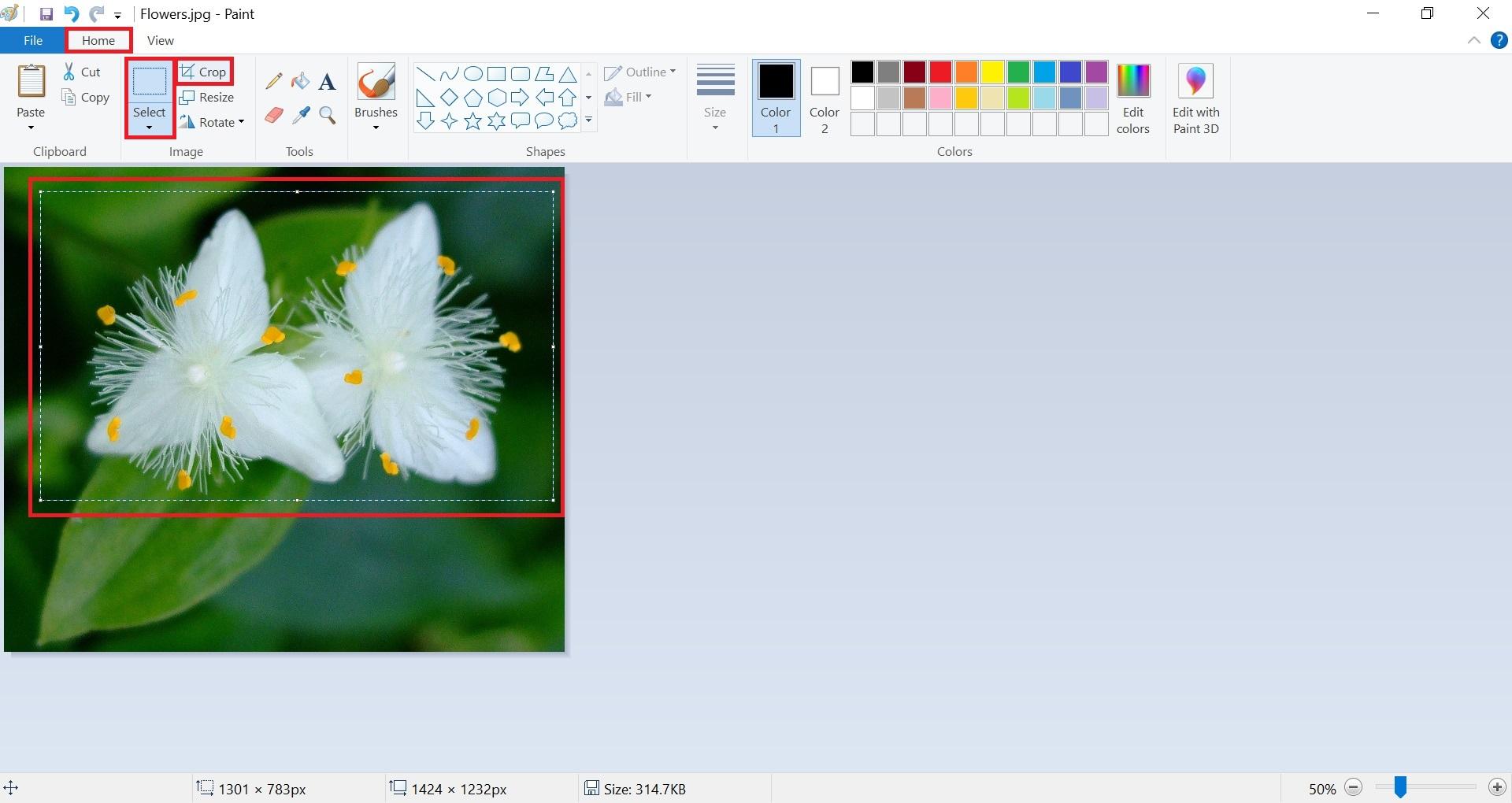Viewport: 1512px width, 803px height.
Task: Select the Right arrow shape
Action: click(520, 98)
